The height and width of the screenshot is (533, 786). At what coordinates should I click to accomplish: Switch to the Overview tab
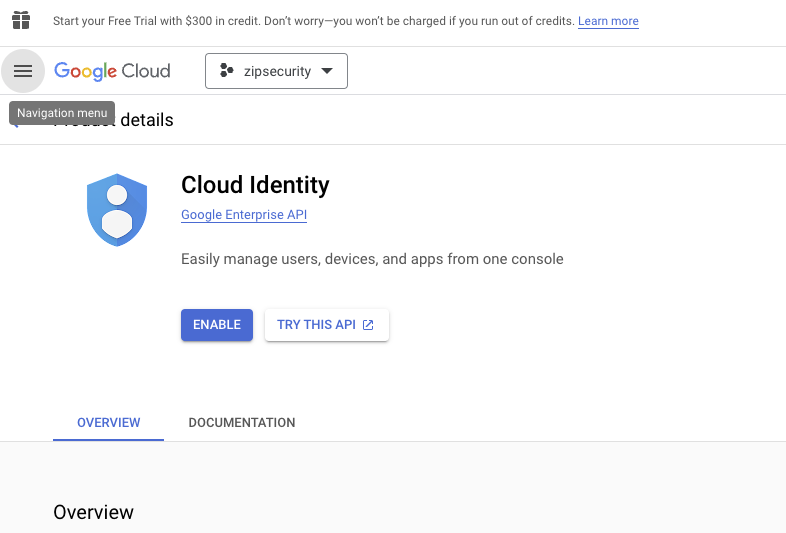click(x=108, y=423)
